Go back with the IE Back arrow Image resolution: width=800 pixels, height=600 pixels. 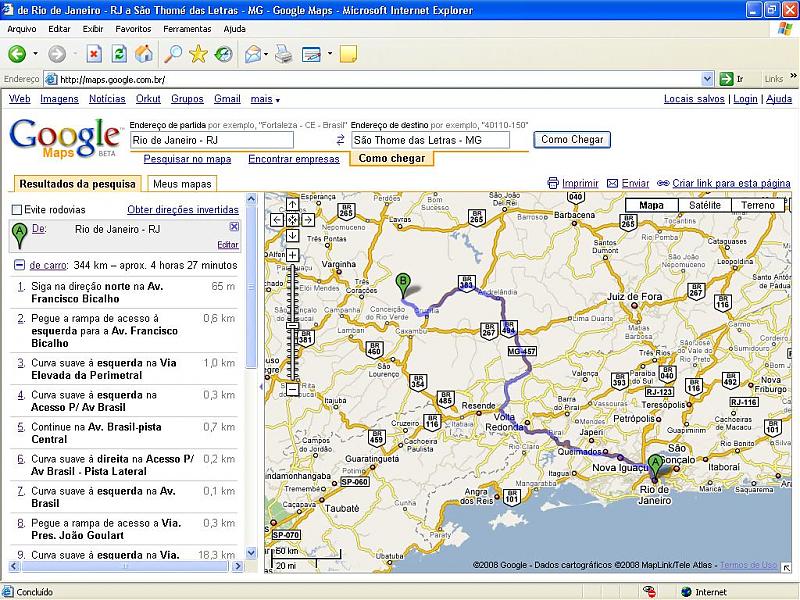[17, 54]
